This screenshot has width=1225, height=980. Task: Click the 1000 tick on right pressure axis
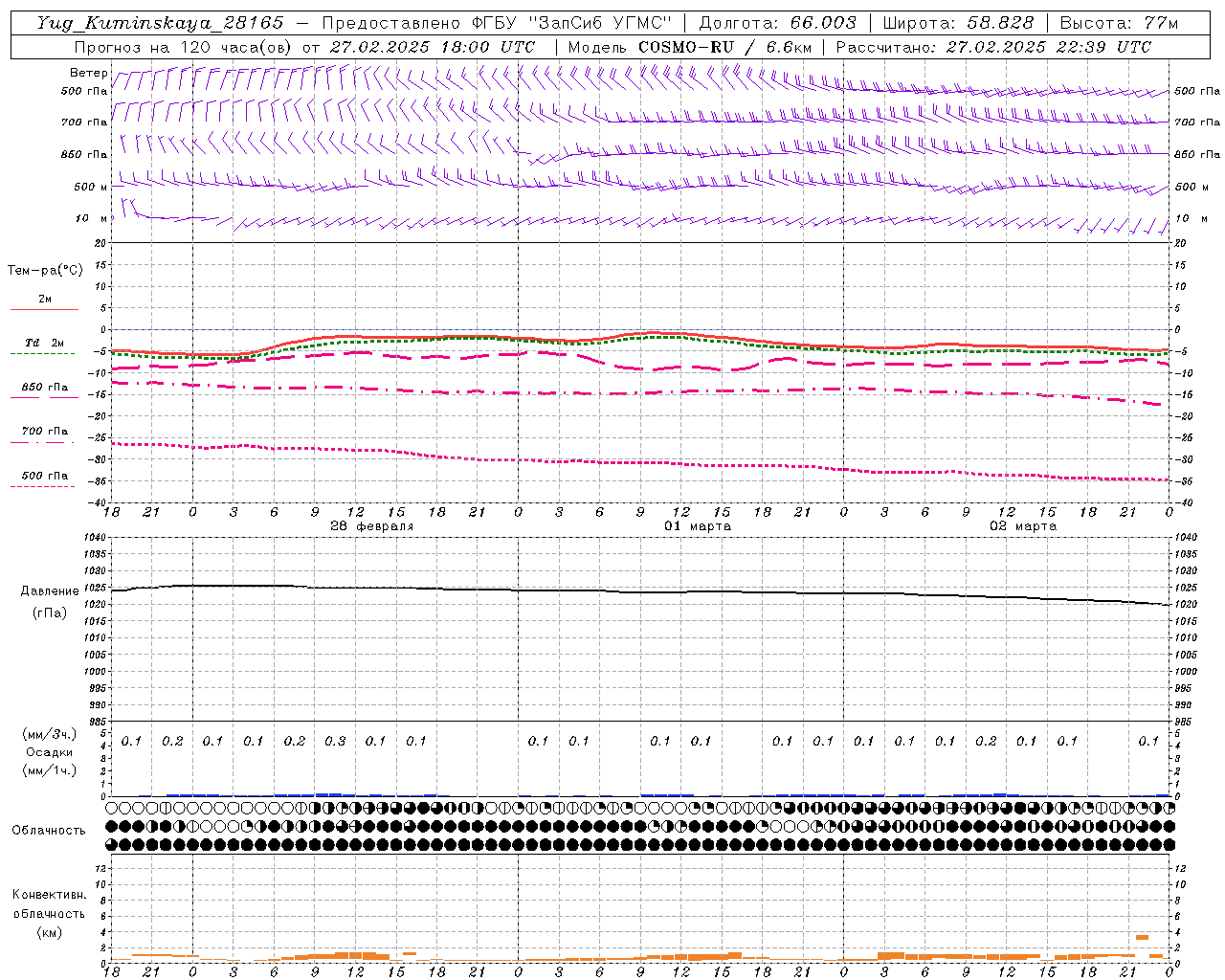point(1185,672)
